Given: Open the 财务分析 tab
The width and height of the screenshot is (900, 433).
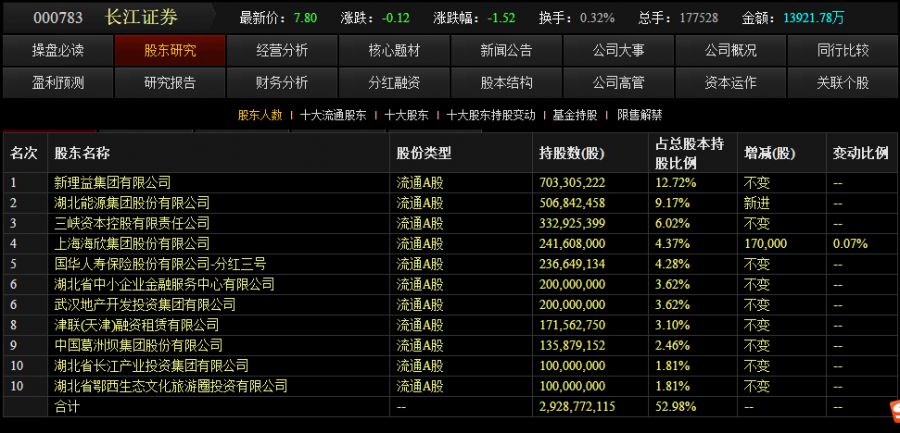Looking at the screenshot, I should click(x=282, y=83).
